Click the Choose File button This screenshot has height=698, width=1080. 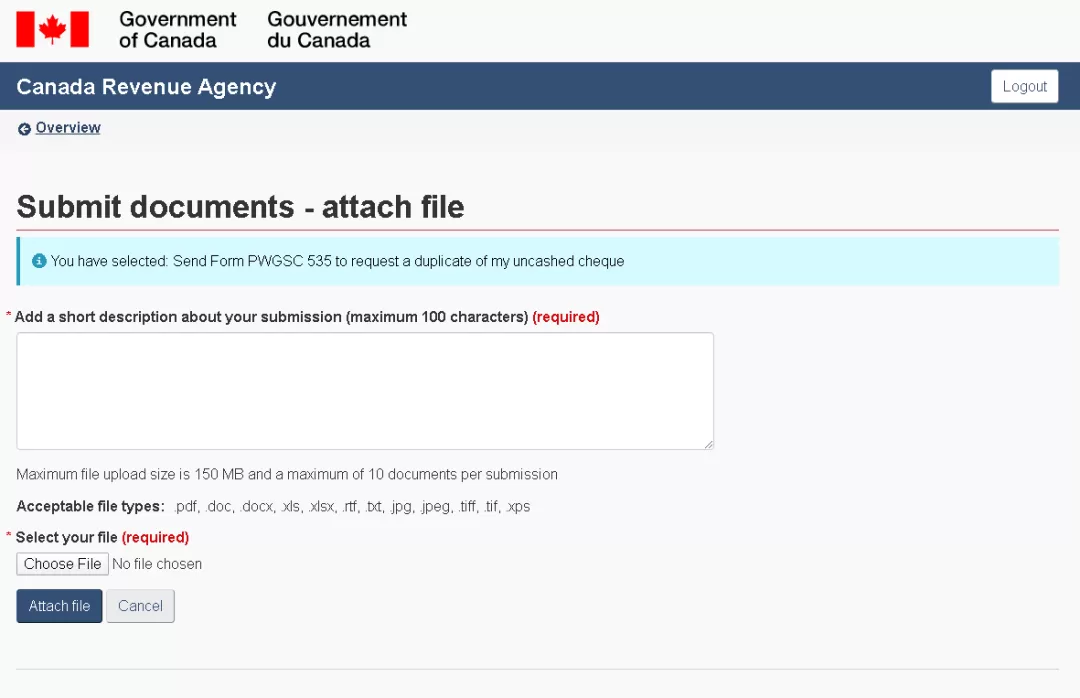[63, 564]
